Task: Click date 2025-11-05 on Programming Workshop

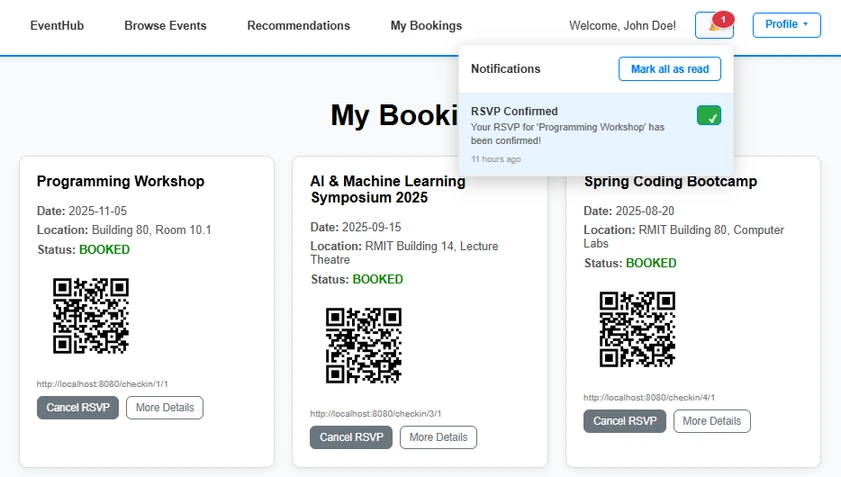Action: tap(98, 211)
